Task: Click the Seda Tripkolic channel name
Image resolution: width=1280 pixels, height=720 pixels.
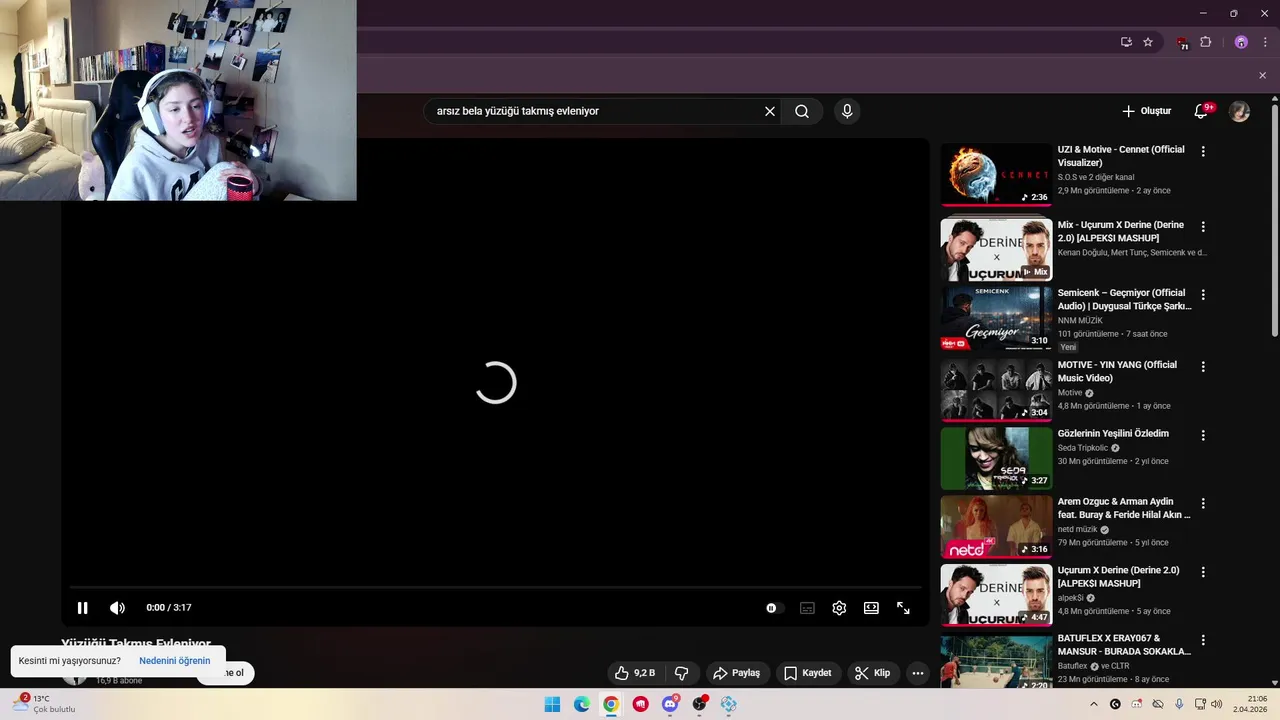Action: (1083, 448)
